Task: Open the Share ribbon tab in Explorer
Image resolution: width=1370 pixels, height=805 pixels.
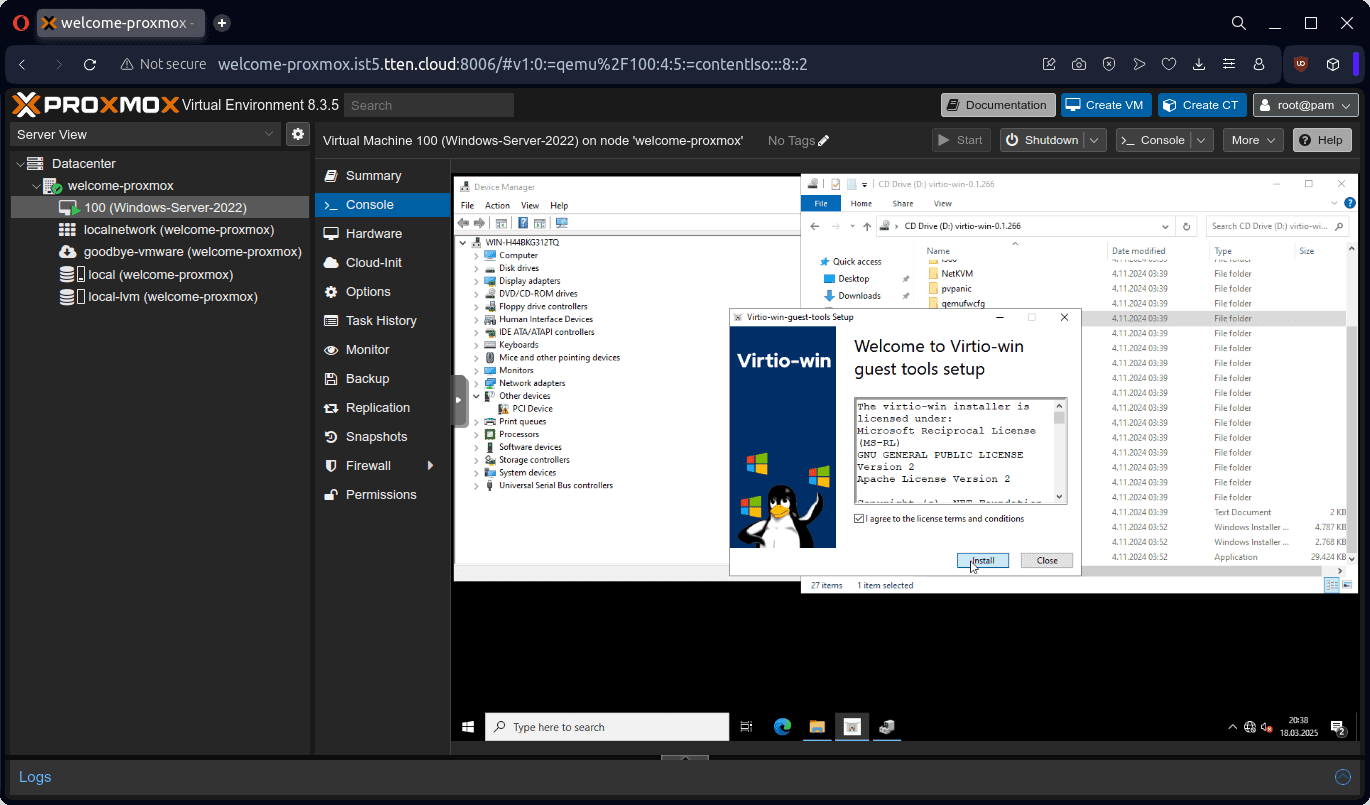Action: coord(902,203)
